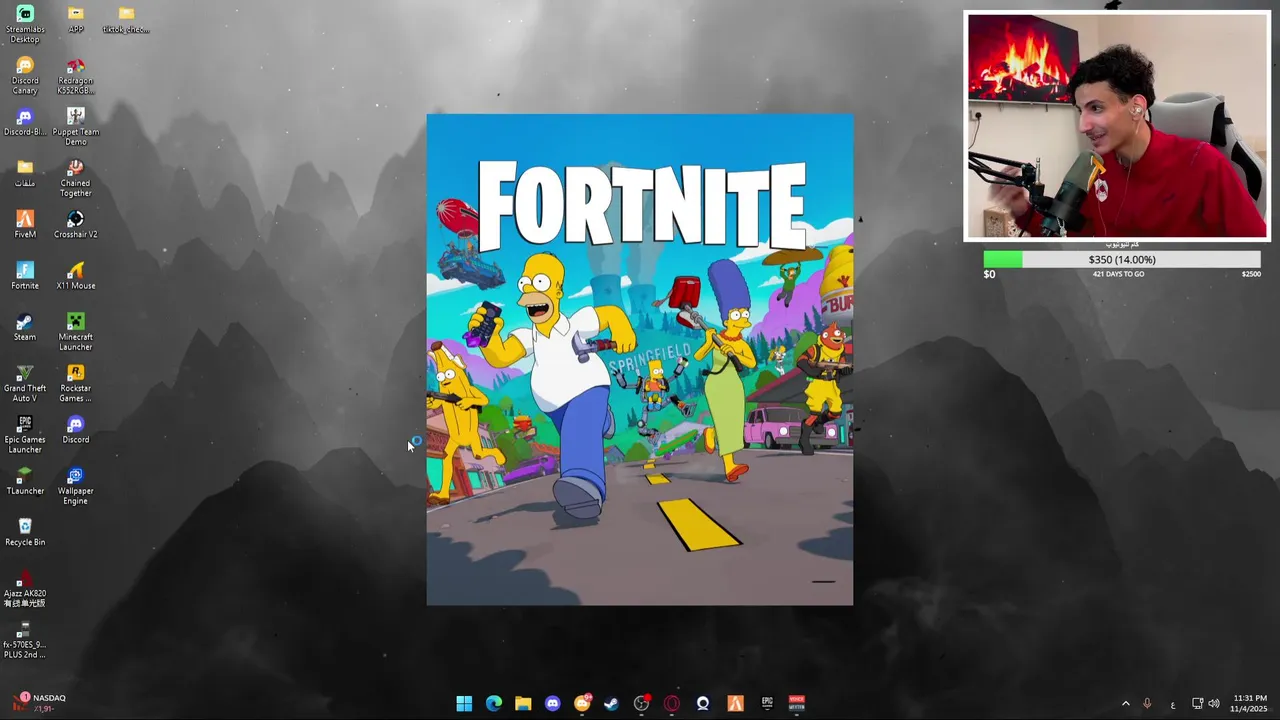Open the ملفات folder on desktop
The image size is (1280, 720).
[25, 173]
